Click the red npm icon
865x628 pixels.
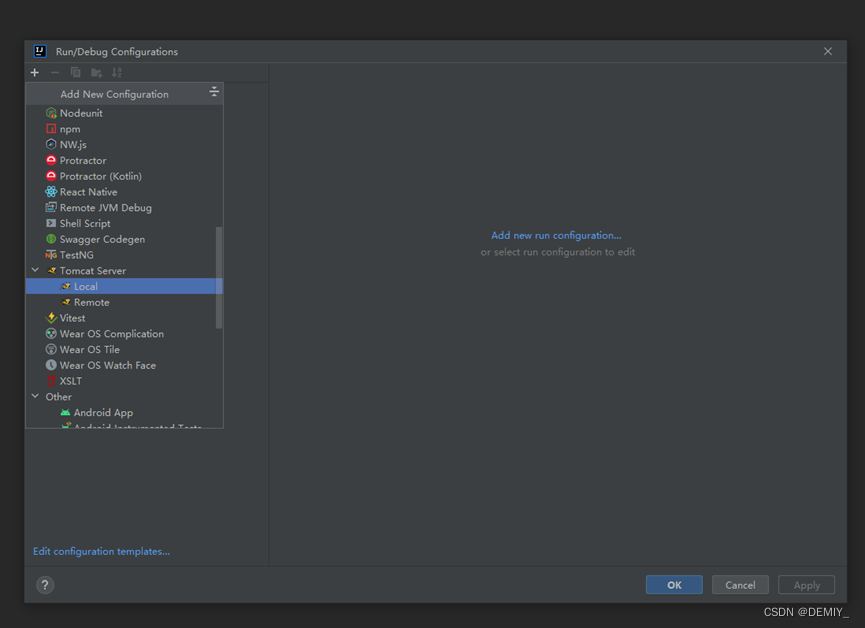(51, 129)
